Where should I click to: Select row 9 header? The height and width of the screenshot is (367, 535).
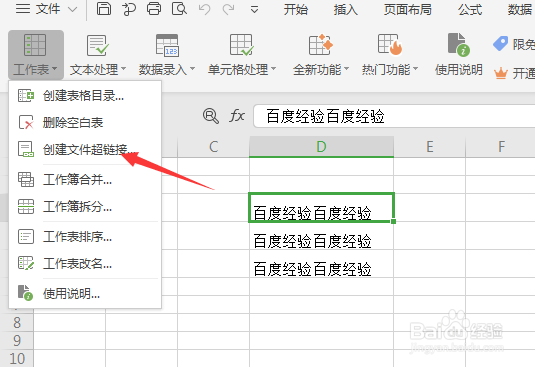pyautogui.click(x=17, y=340)
